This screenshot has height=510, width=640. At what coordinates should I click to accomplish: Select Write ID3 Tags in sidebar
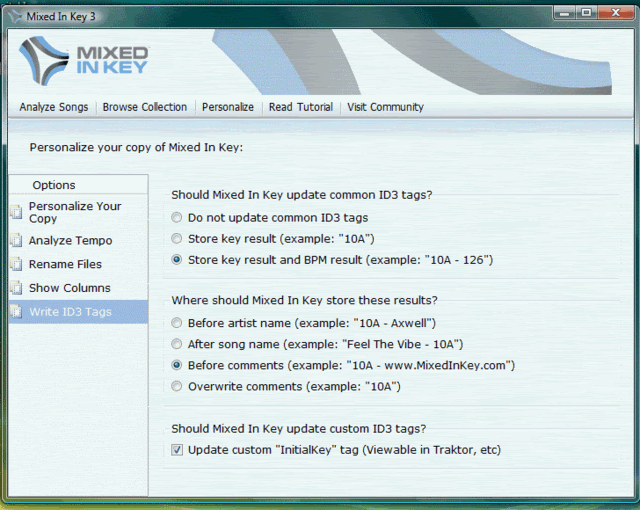78,312
